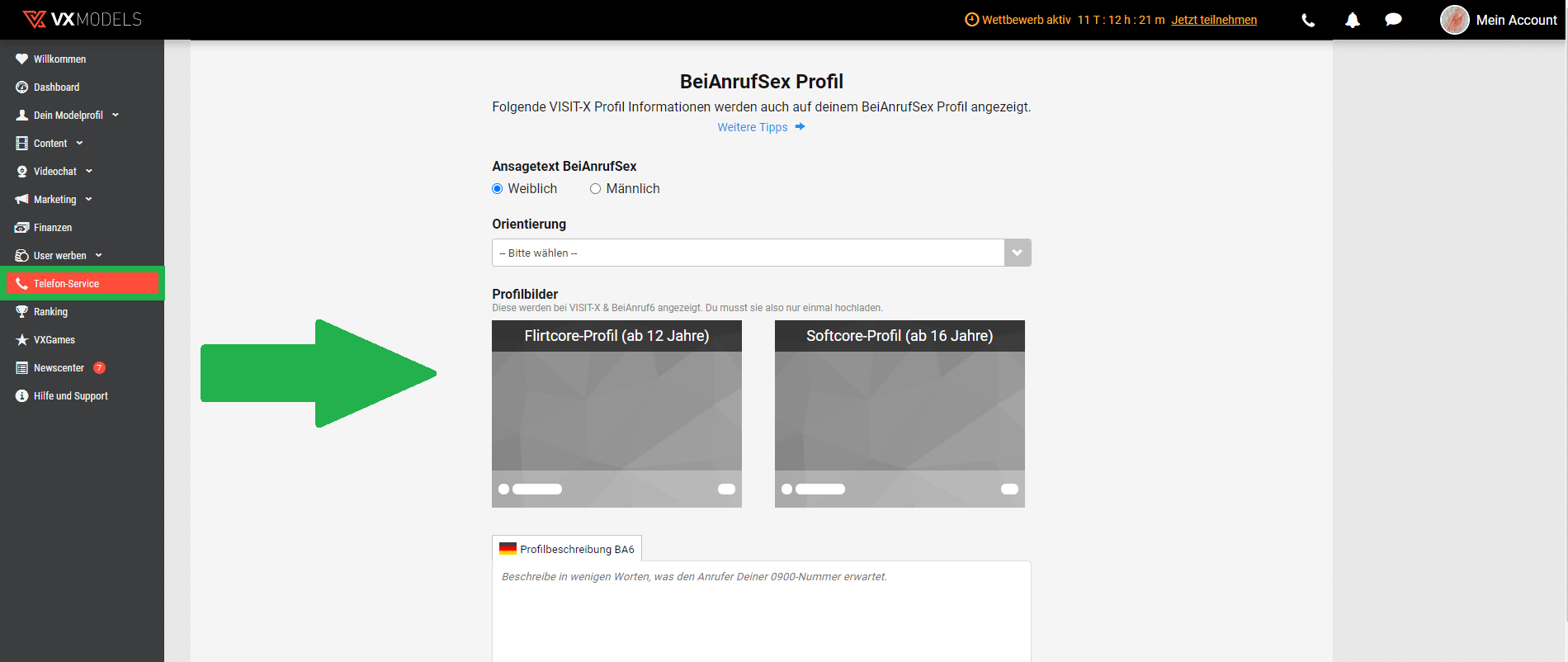
Task: Expand the Videochat submenu chevron
Action: [89, 172]
